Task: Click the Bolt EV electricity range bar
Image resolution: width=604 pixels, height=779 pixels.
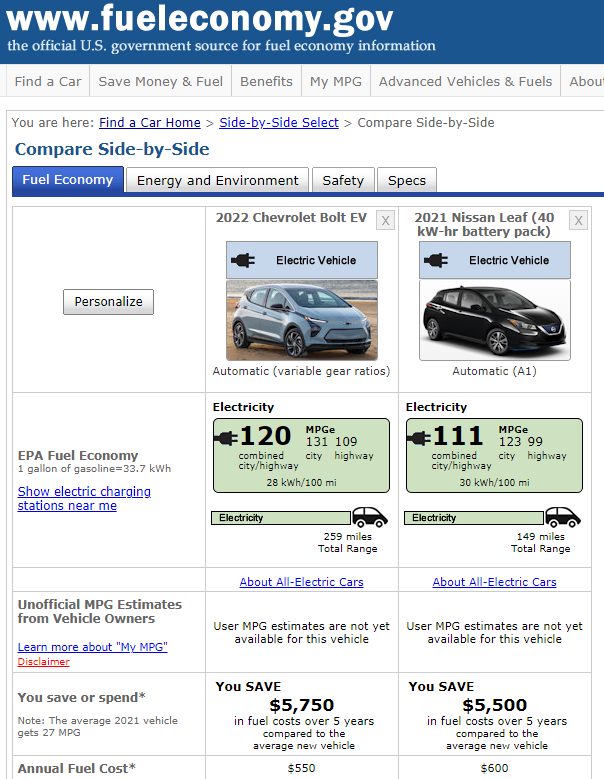Action: point(281,518)
